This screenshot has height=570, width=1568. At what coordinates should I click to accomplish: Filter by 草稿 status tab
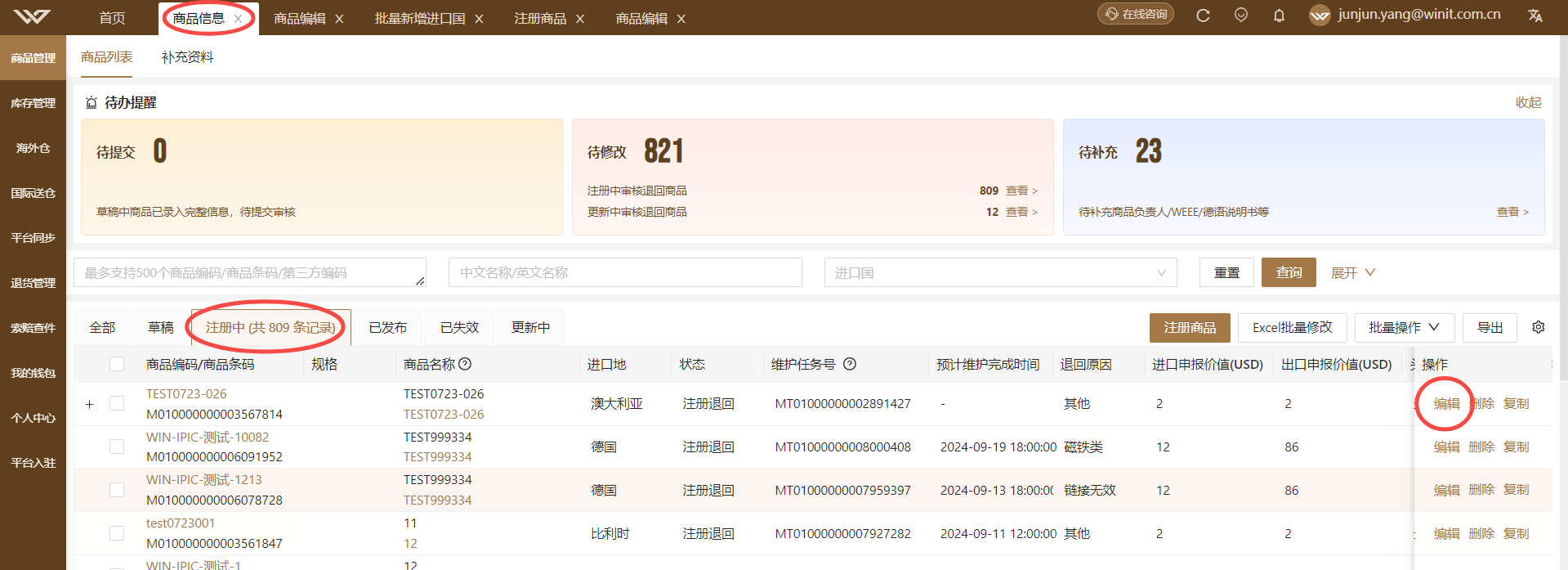tap(161, 327)
